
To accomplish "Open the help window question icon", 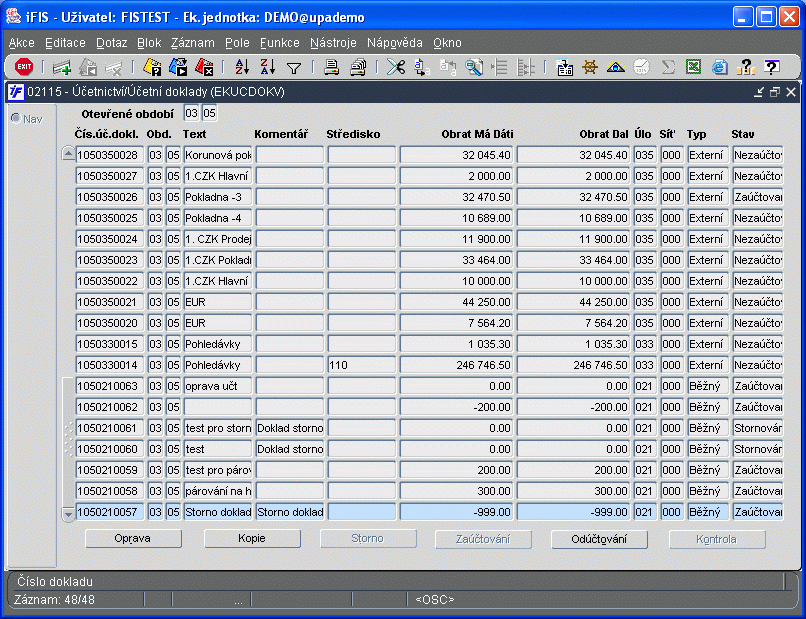I will pos(771,67).
